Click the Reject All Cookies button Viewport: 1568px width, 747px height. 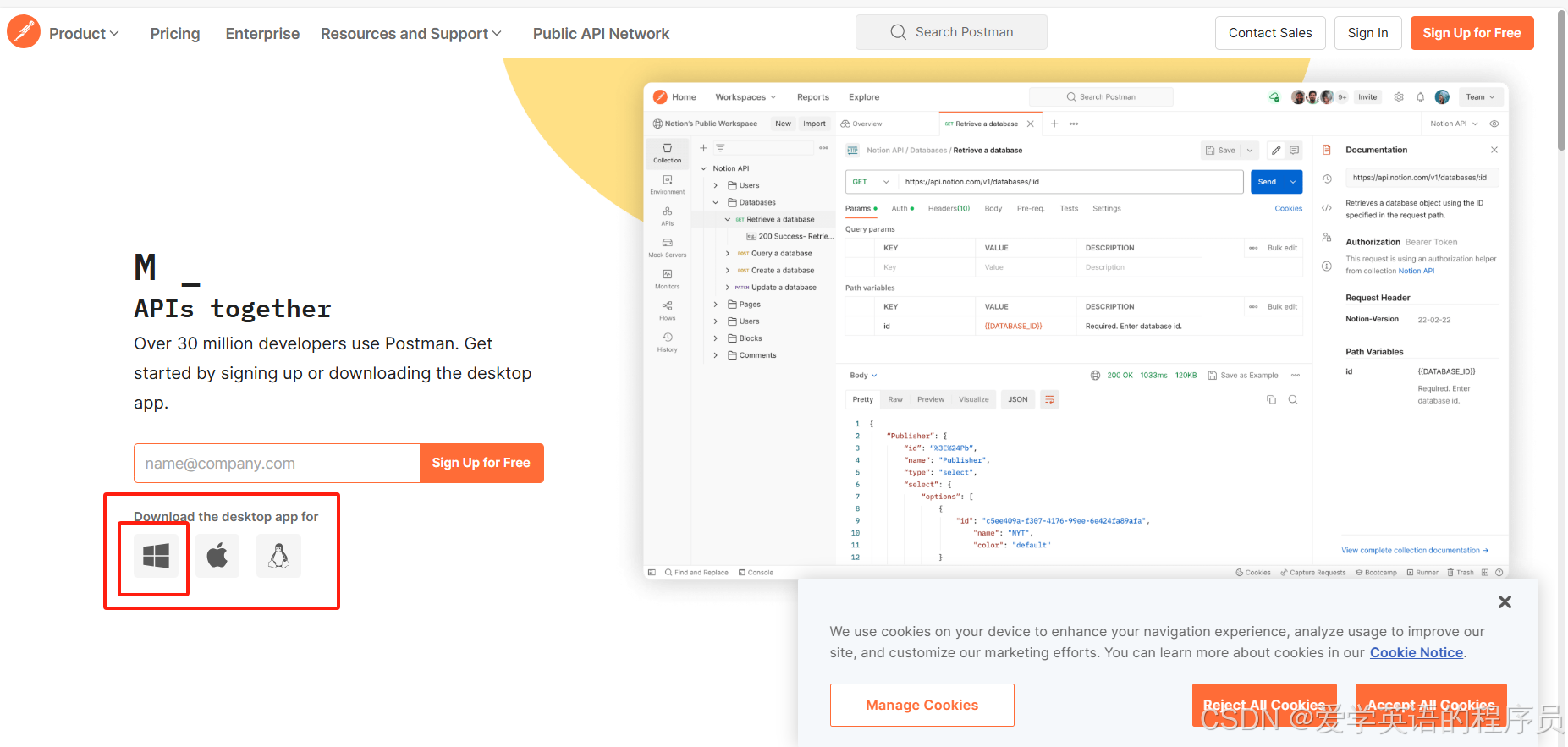pos(1264,705)
